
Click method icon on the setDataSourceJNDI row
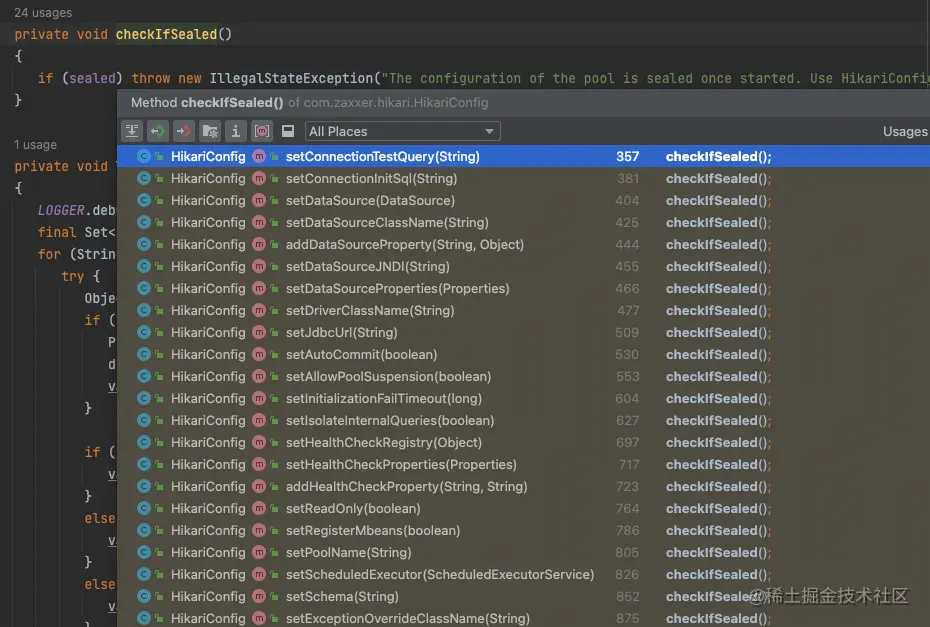(259, 266)
